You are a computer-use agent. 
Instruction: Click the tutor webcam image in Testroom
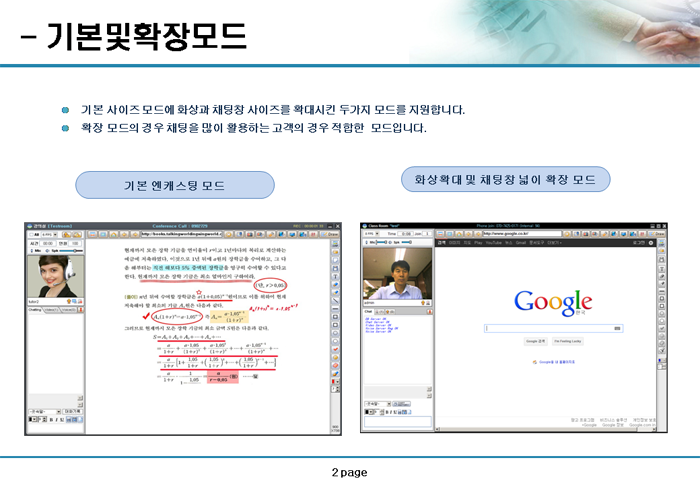pos(55,276)
